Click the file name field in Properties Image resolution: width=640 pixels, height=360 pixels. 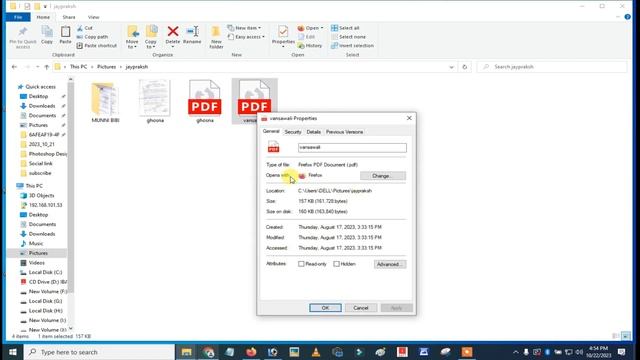352,147
